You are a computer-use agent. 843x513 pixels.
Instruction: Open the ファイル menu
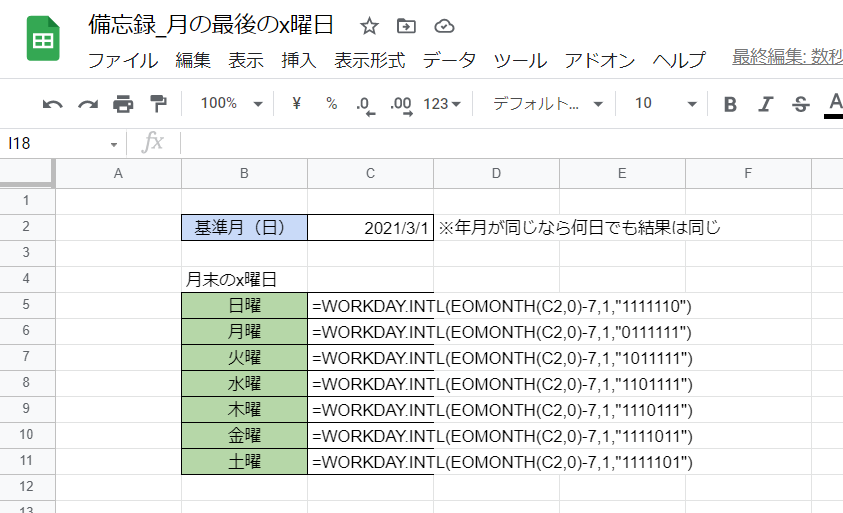[x=123, y=60]
